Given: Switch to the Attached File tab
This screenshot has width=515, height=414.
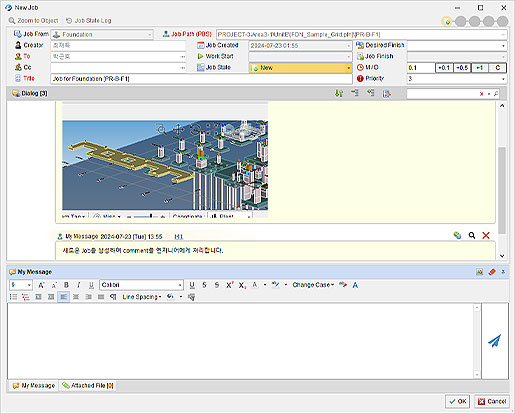Looking at the screenshot, I should (x=88, y=385).
